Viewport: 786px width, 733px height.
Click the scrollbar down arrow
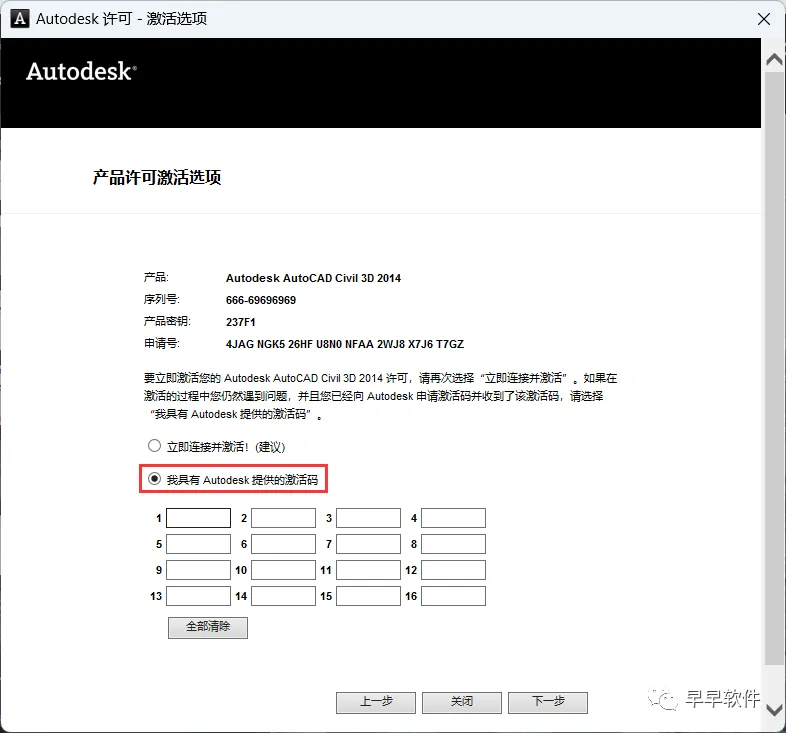[x=774, y=710]
